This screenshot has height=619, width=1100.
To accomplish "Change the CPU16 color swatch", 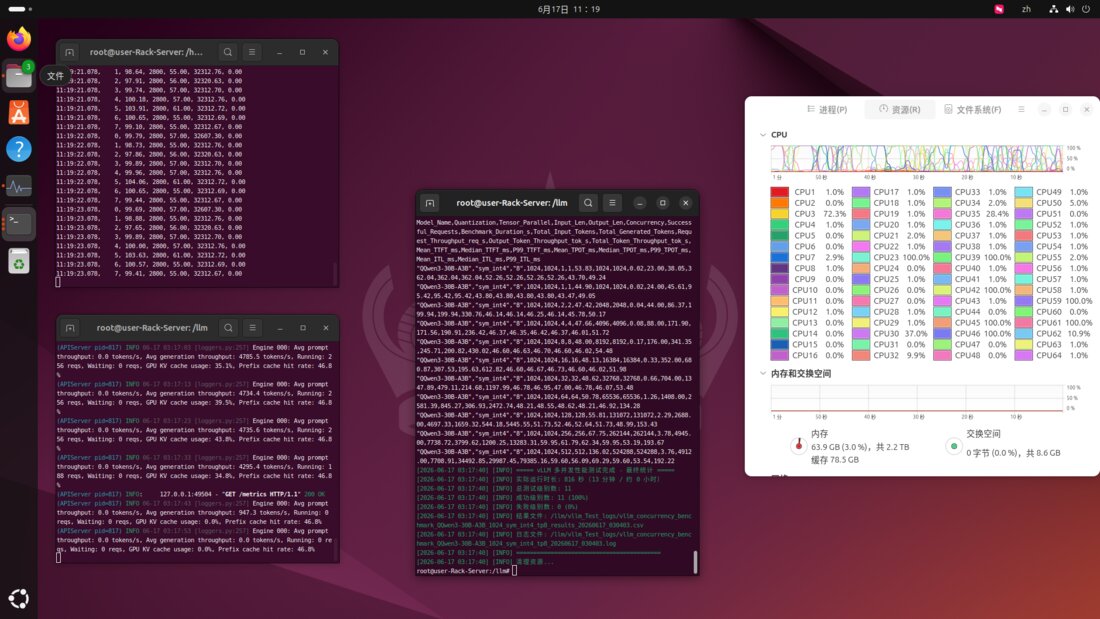I will [x=779, y=355].
